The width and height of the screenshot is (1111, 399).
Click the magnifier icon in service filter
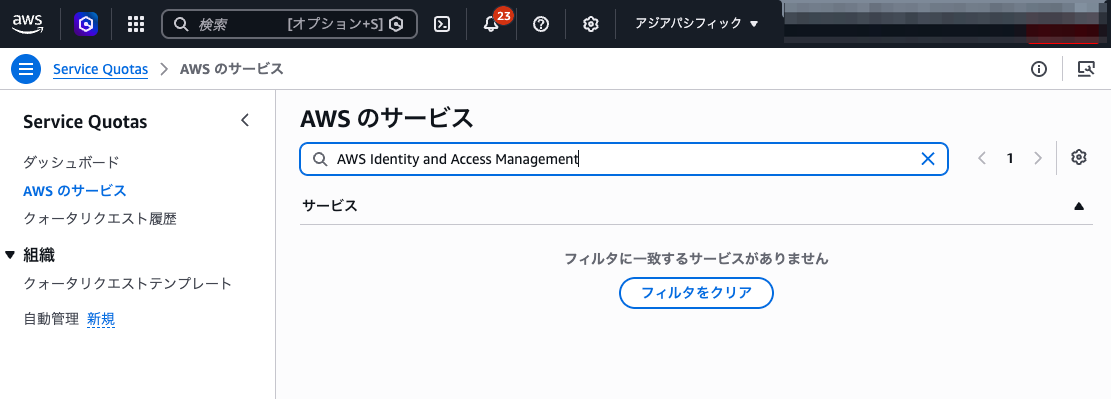pos(320,159)
